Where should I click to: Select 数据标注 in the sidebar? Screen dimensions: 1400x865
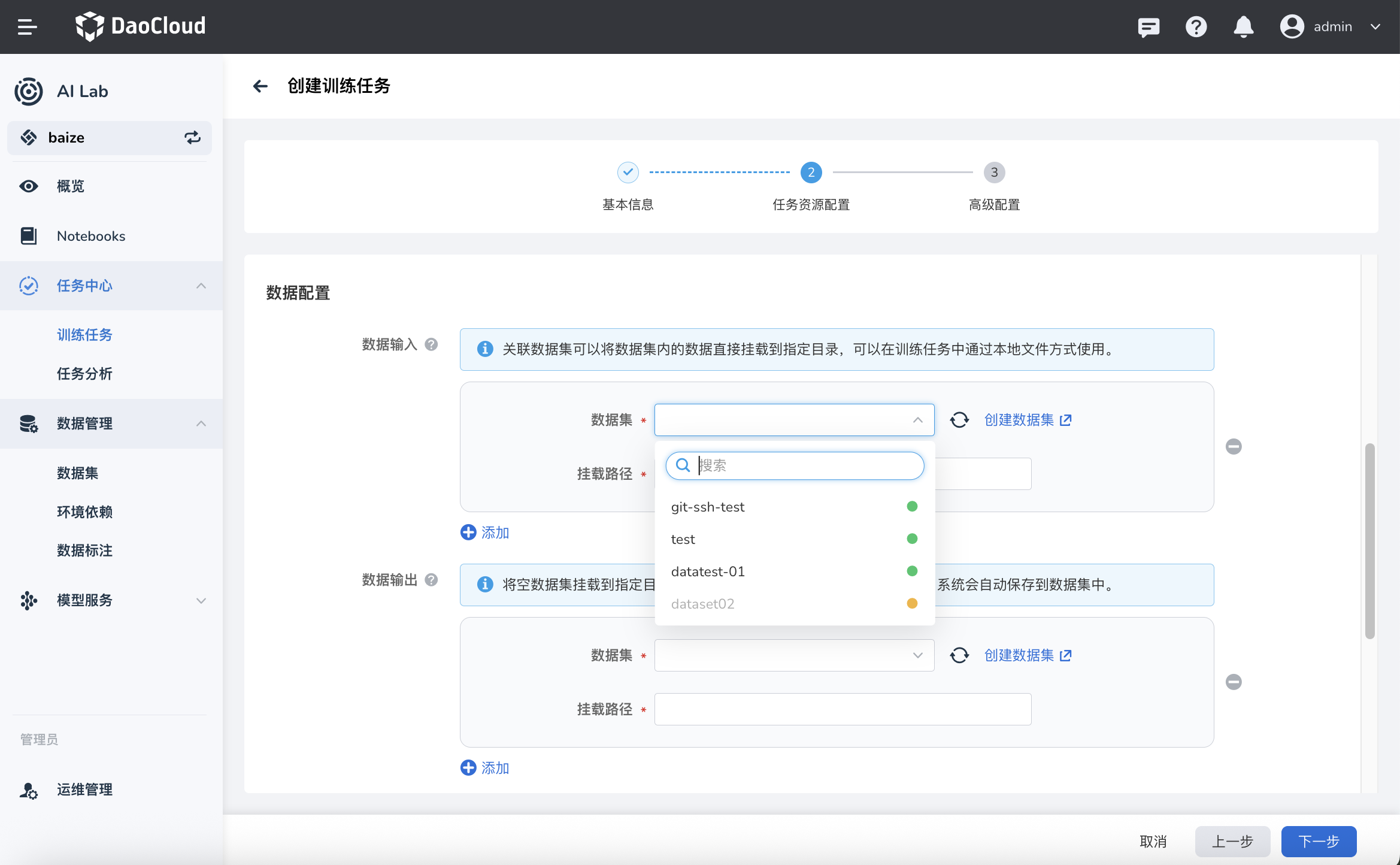84,551
